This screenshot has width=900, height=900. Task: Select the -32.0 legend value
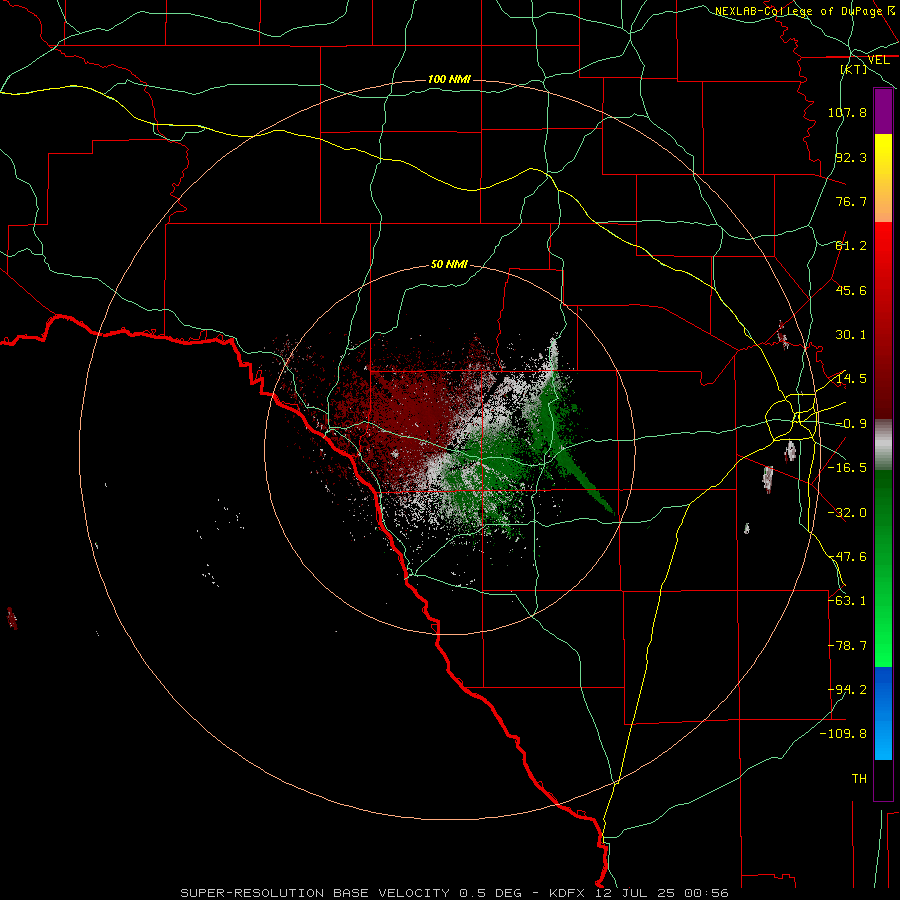[847, 513]
